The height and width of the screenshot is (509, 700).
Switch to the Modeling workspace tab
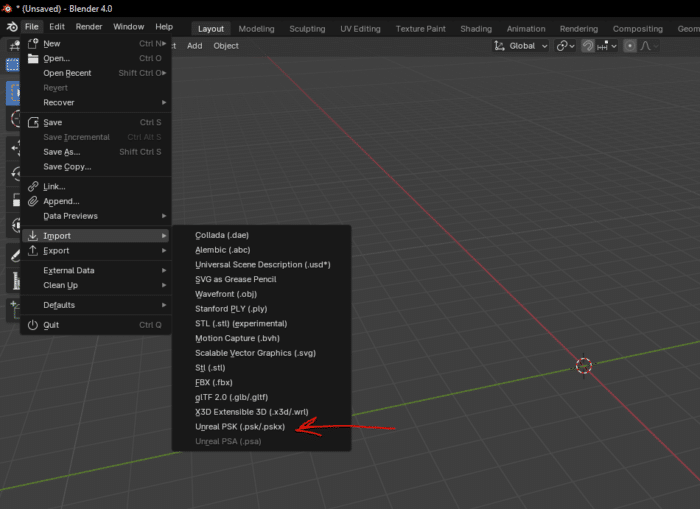click(256, 29)
